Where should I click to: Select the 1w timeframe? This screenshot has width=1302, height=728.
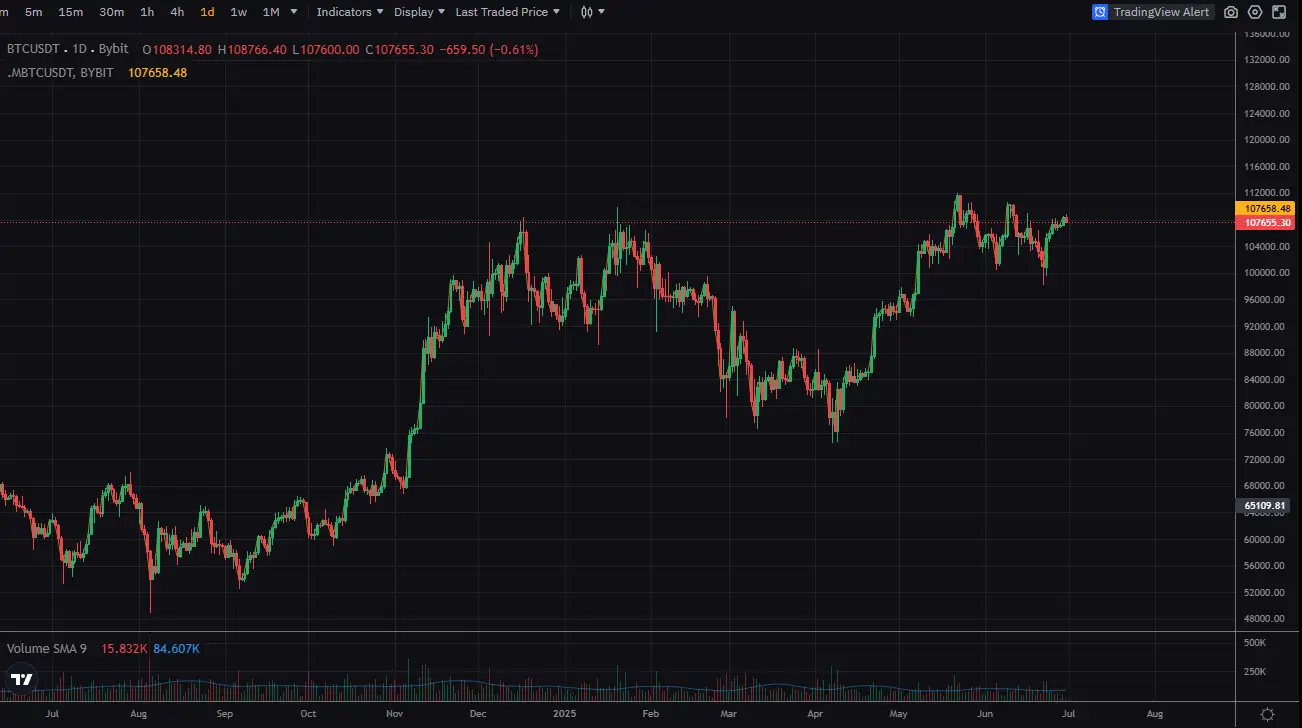tap(238, 12)
